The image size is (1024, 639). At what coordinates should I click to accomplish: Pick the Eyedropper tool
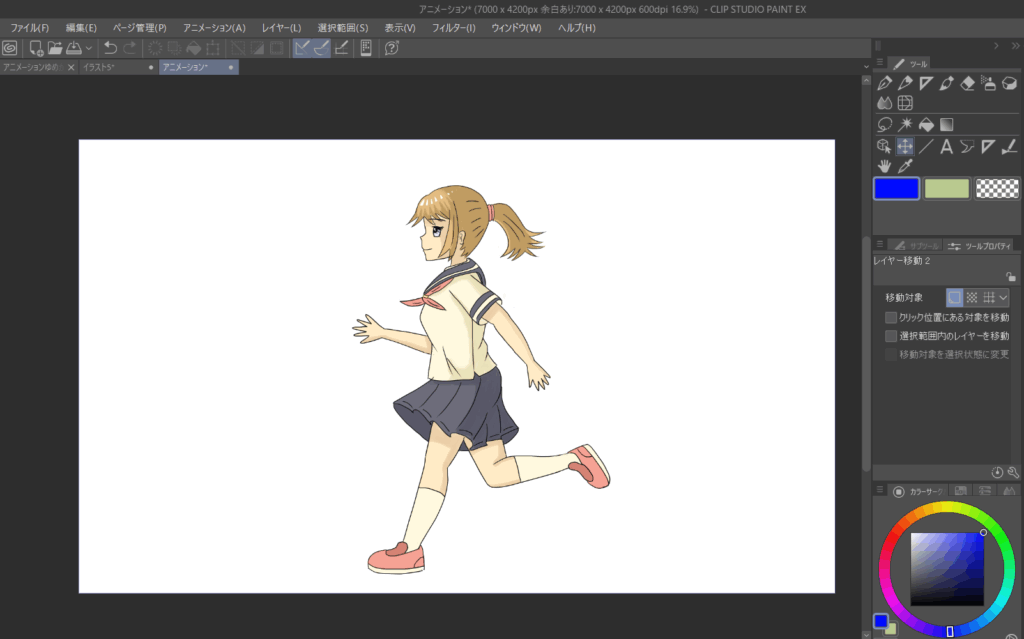point(905,166)
